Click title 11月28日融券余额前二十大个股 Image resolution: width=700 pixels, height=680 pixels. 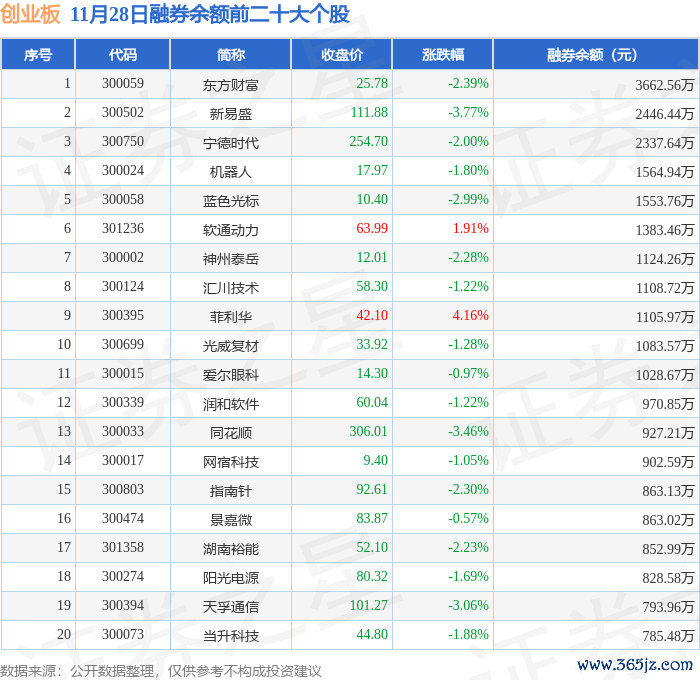(x=210, y=14)
